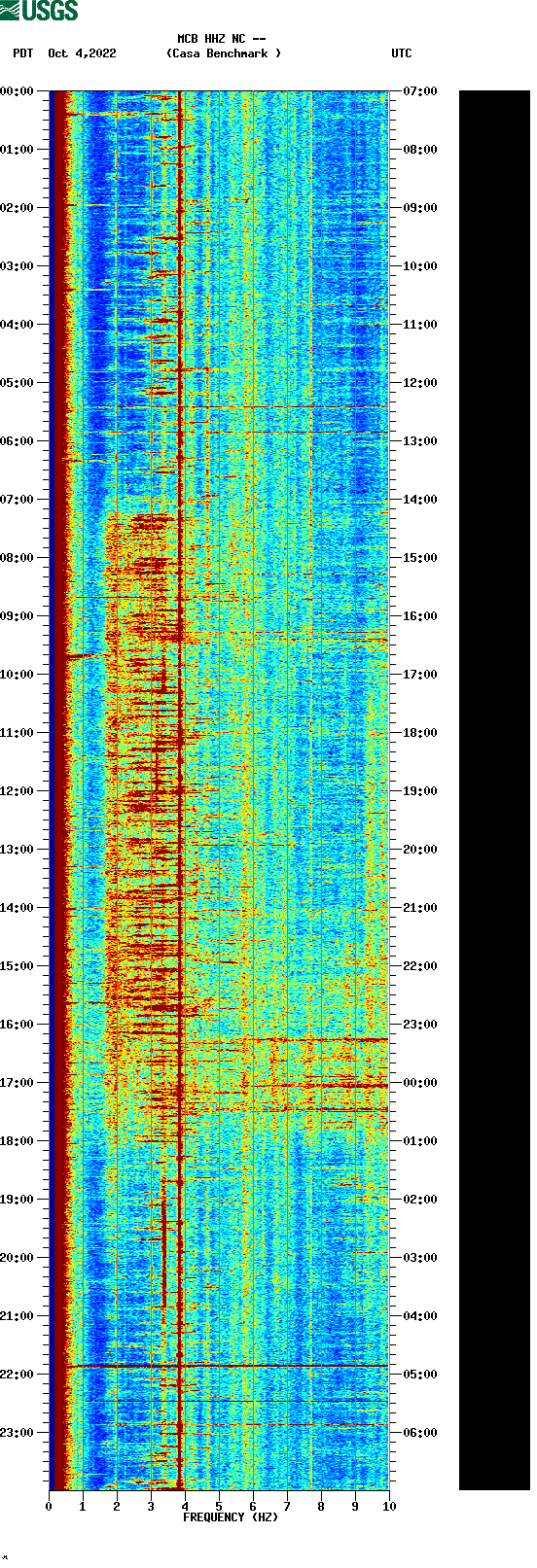Screen dimensions: 537x1568
Task: Click the UTC time label '22:00'
Action: (x=420, y=966)
